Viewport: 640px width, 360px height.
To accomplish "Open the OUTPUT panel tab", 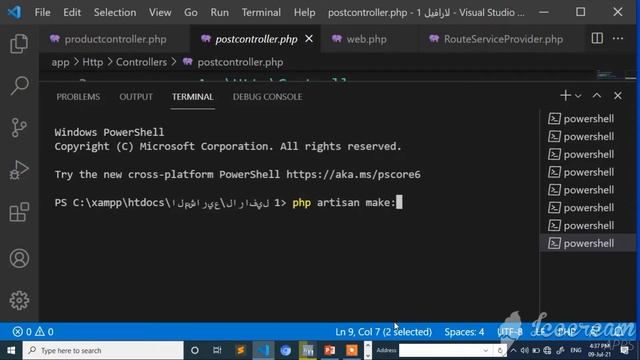I will pos(136,97).
